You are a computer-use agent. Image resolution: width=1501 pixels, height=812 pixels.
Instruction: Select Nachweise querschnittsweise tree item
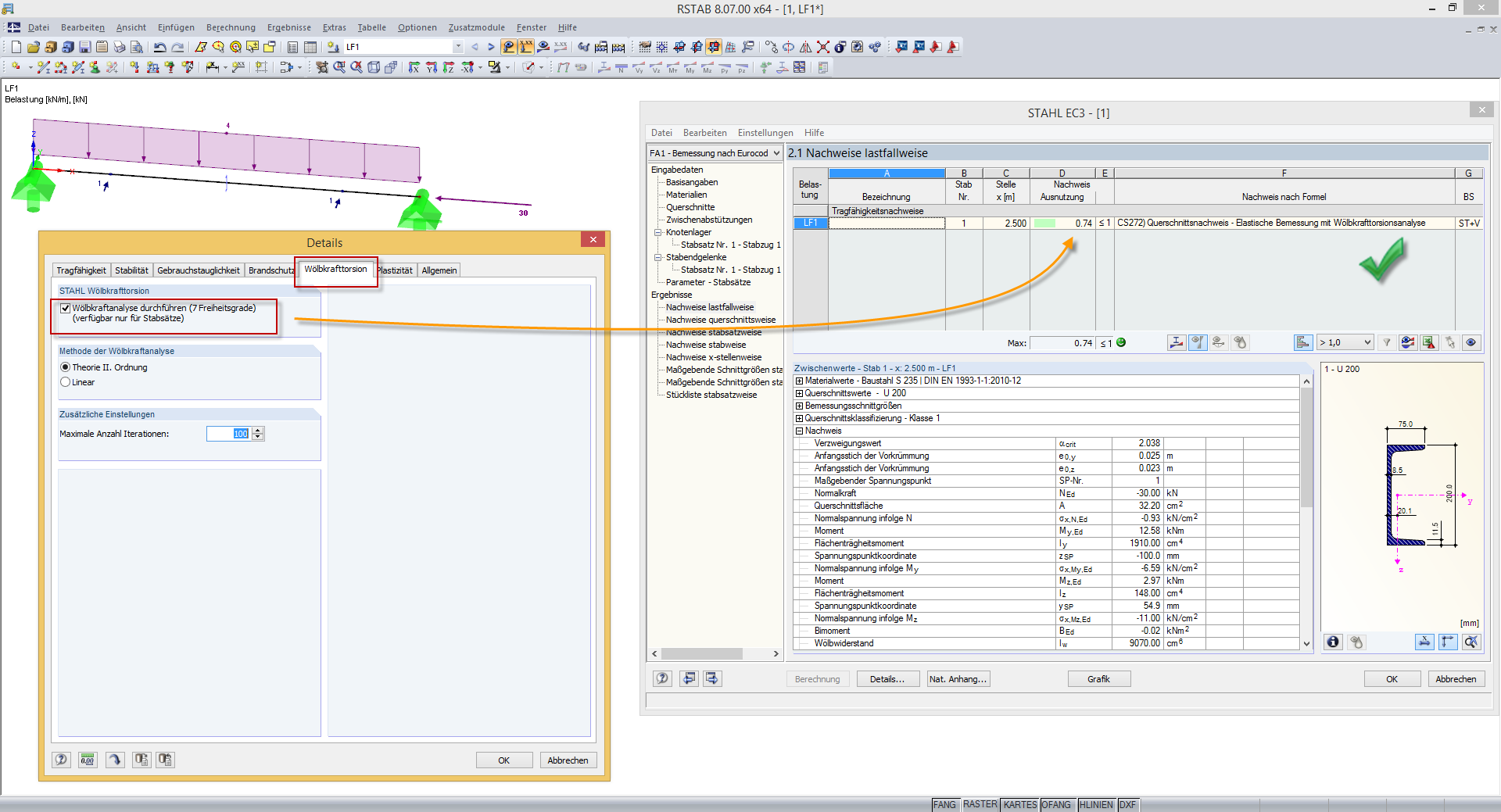721,320
